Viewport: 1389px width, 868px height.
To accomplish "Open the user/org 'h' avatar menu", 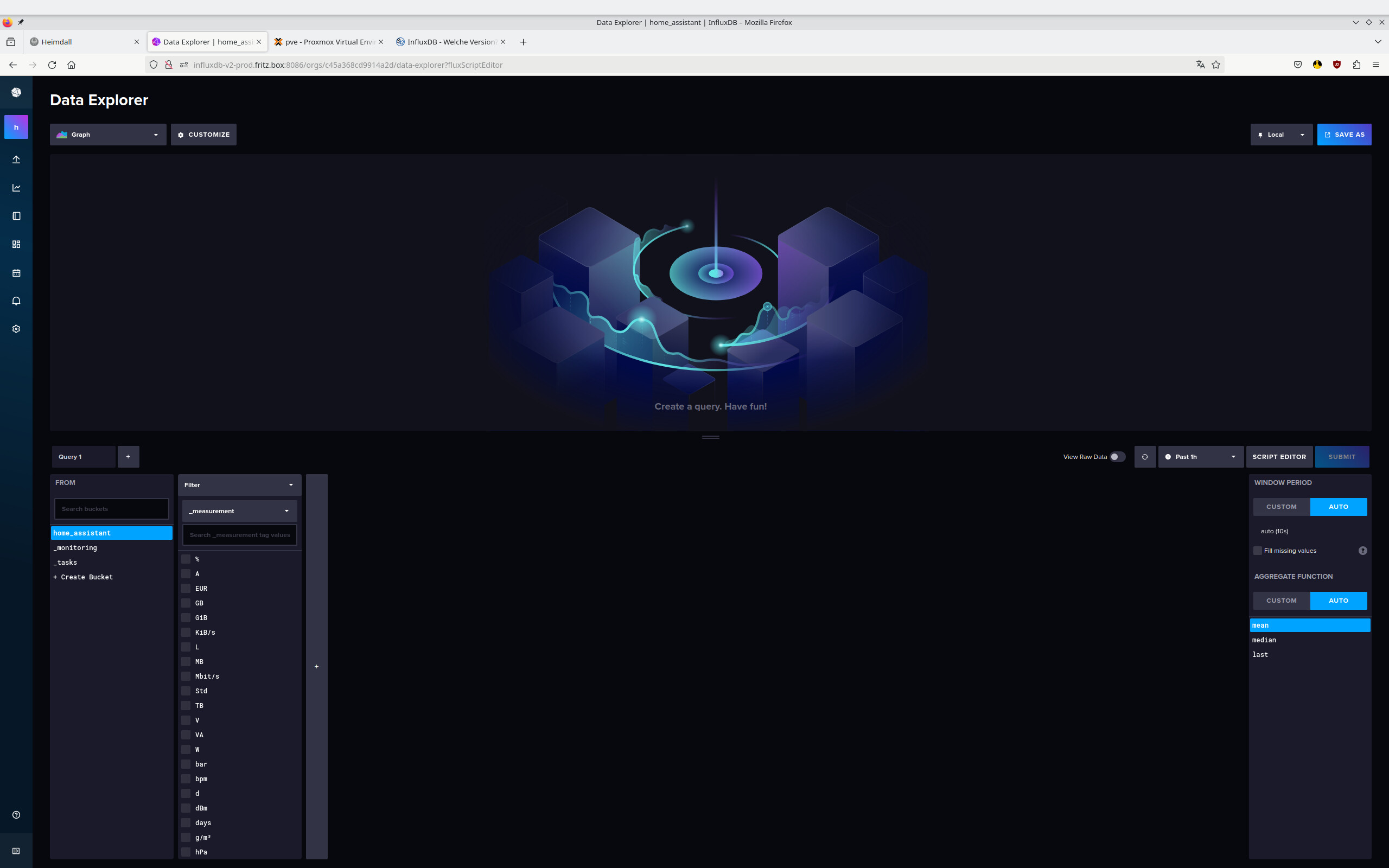I will pyautogui.click(x=16, y=127).
